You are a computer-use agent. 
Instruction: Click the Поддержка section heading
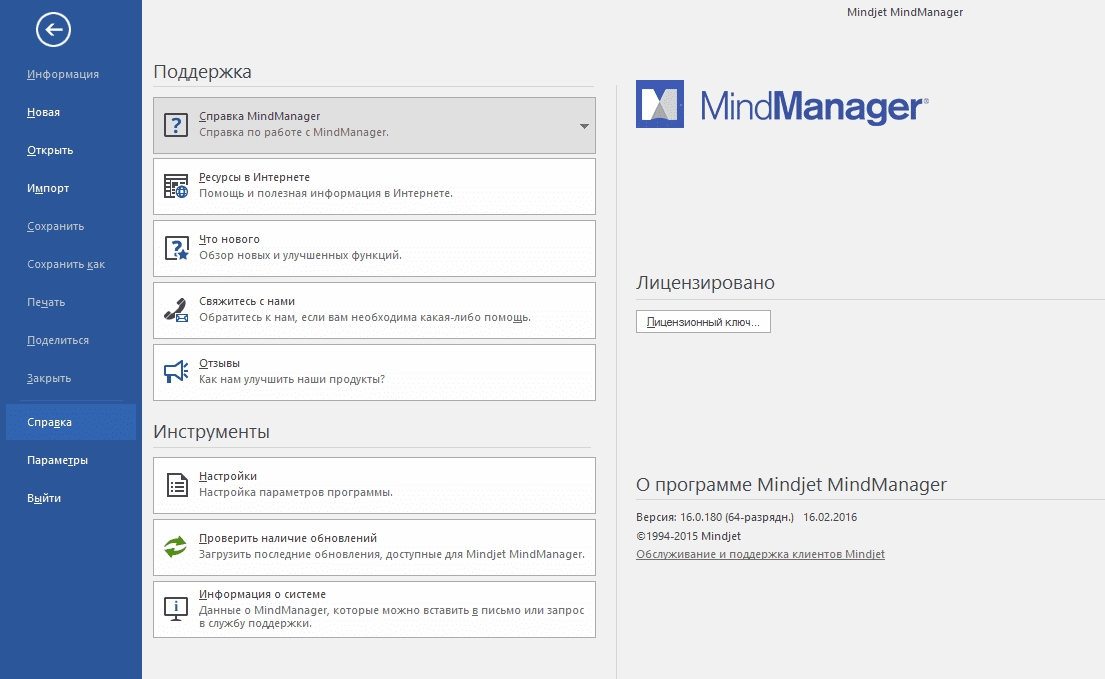202,72
